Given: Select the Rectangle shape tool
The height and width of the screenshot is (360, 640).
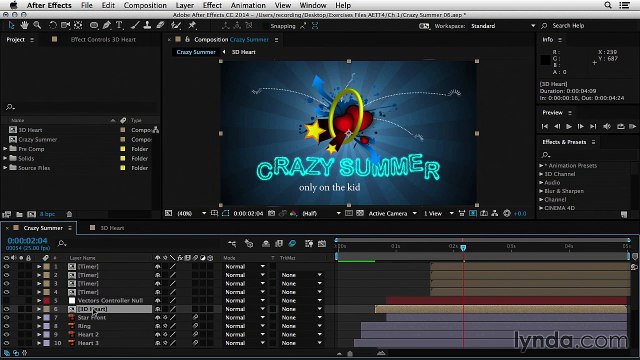Looking at the screenshot, I should (94, 25).
